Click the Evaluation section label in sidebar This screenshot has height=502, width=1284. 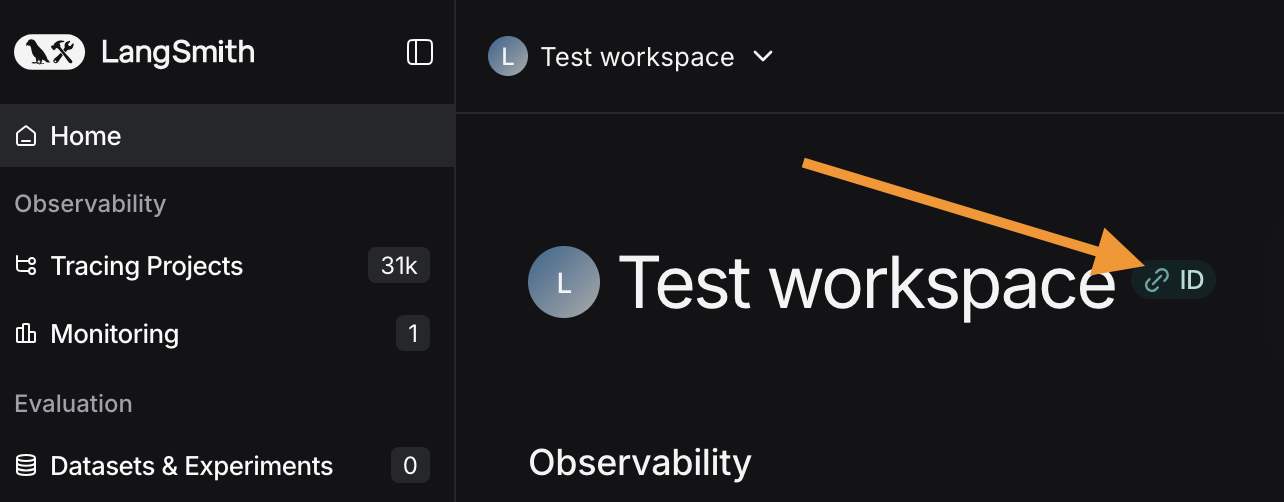coord(73,404)
